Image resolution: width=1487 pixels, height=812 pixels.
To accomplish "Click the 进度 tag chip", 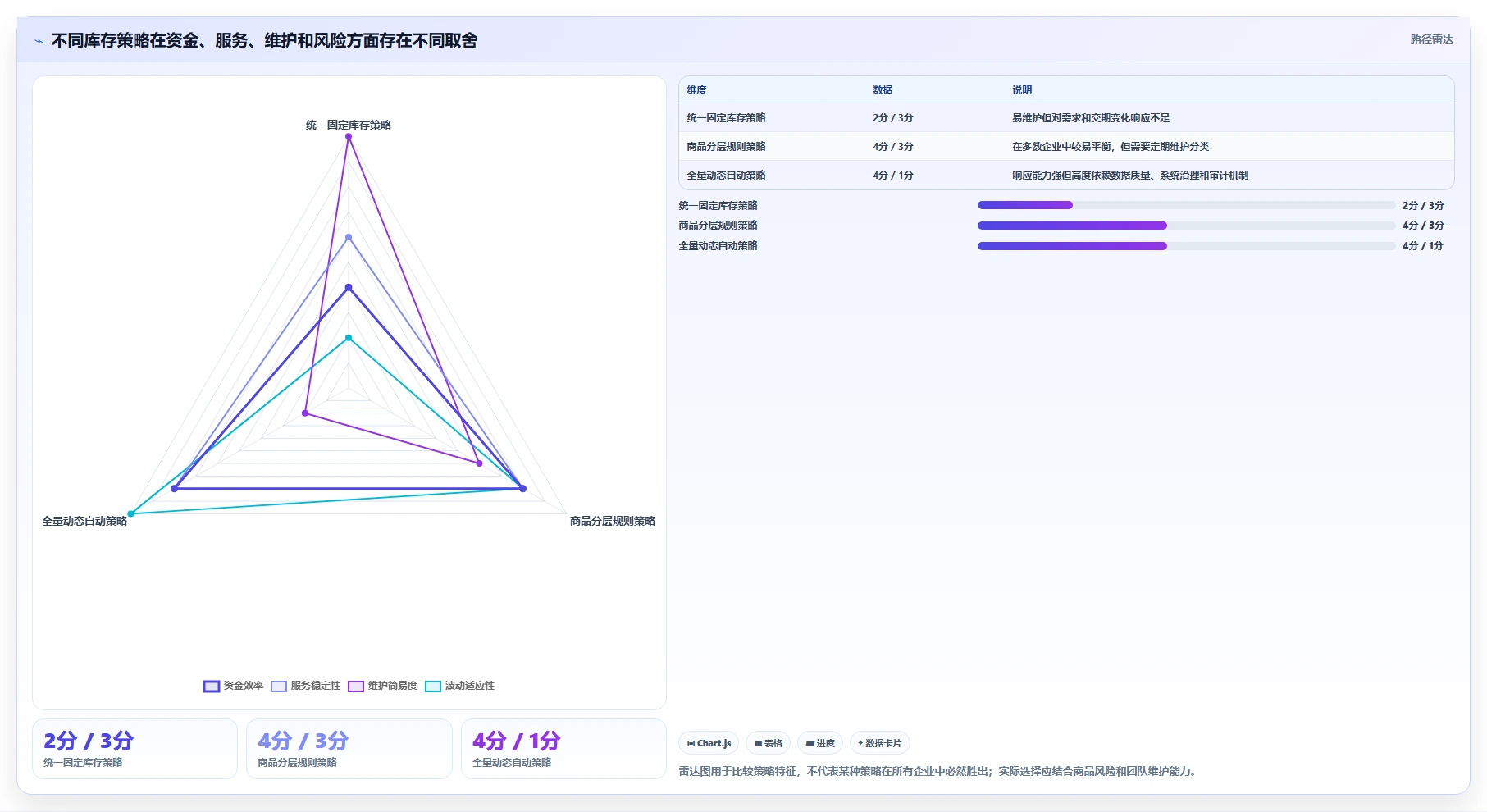I will tap(820, 743).
